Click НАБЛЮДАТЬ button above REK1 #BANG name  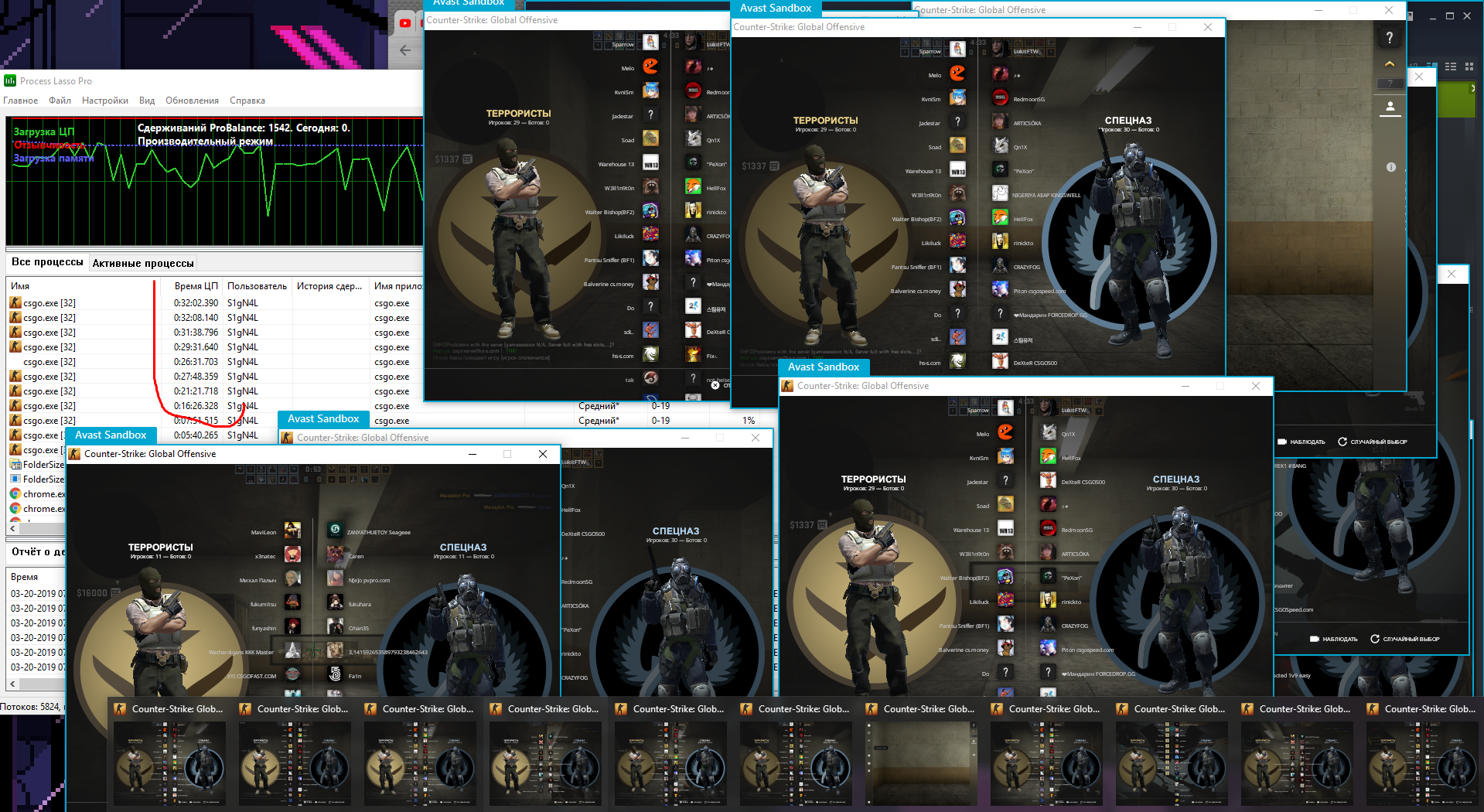pos(1302,442)
